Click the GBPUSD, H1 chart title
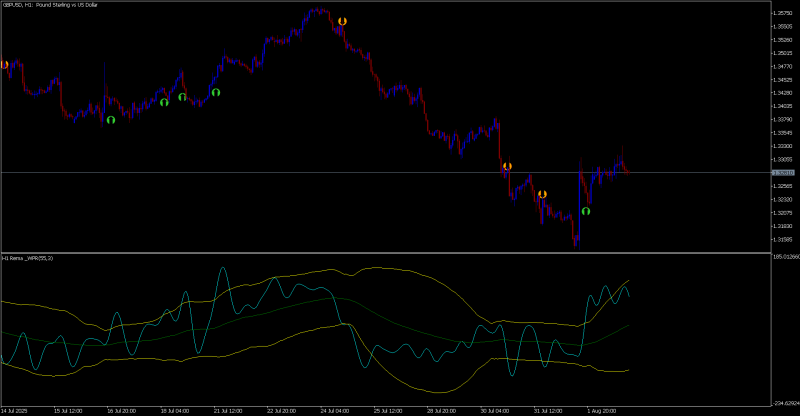This screenshot has height=416, width=800. [x=50, y=5]
